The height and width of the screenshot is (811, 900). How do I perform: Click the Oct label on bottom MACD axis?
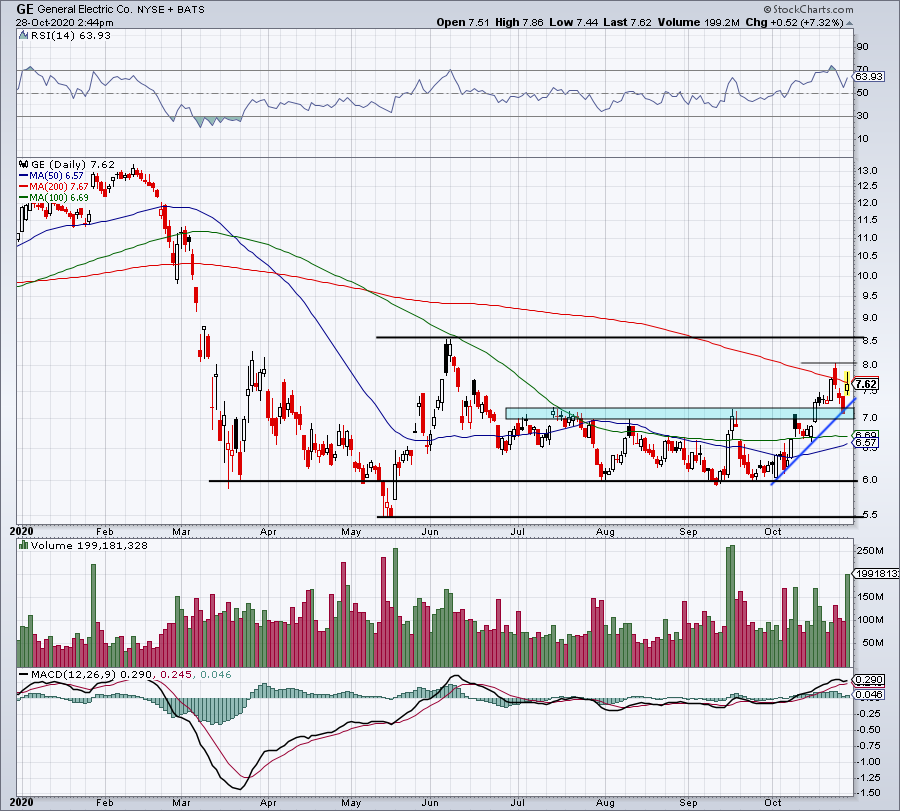click(773, 802)
